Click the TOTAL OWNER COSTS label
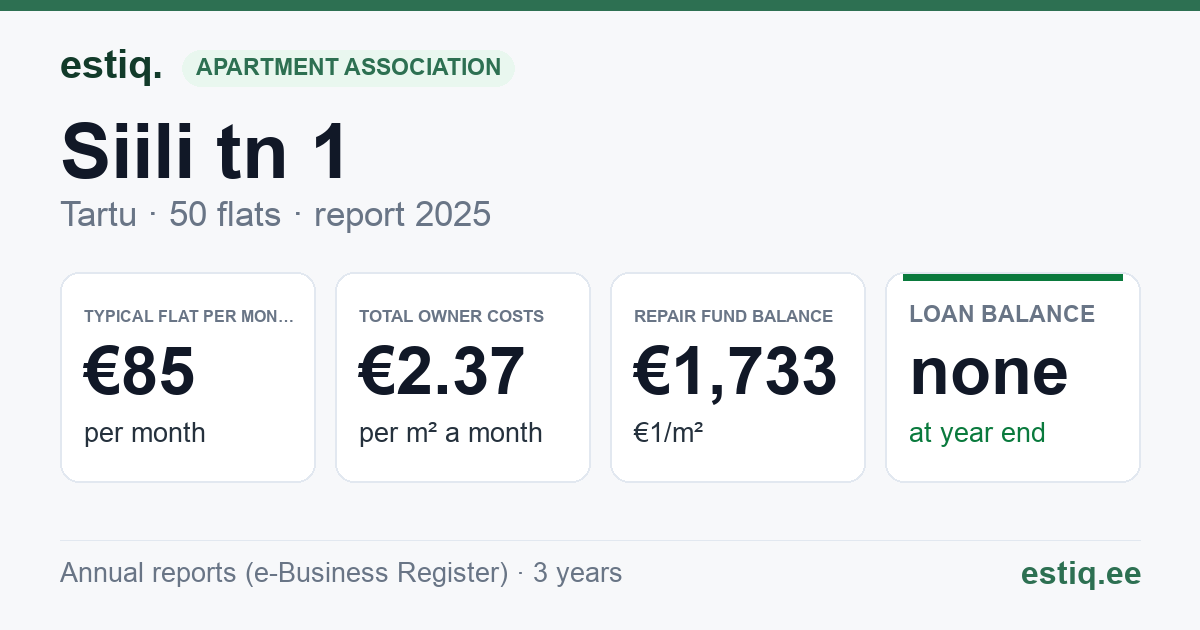 click(452, 316)
